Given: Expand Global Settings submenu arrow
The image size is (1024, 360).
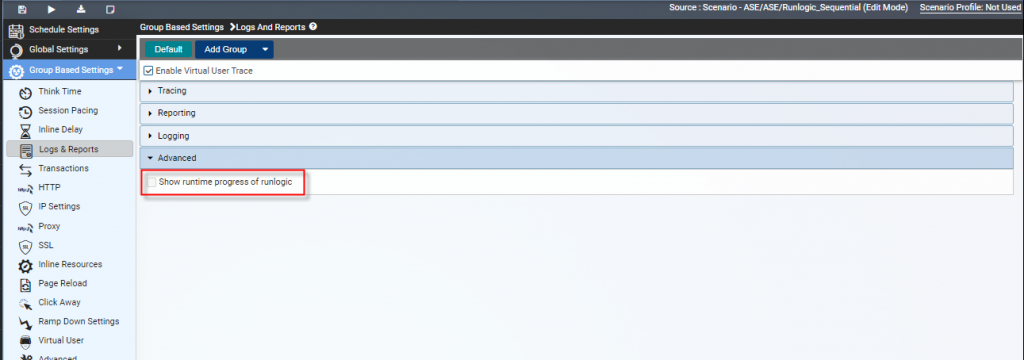Looking at the screenshot, I should point(120,48).
